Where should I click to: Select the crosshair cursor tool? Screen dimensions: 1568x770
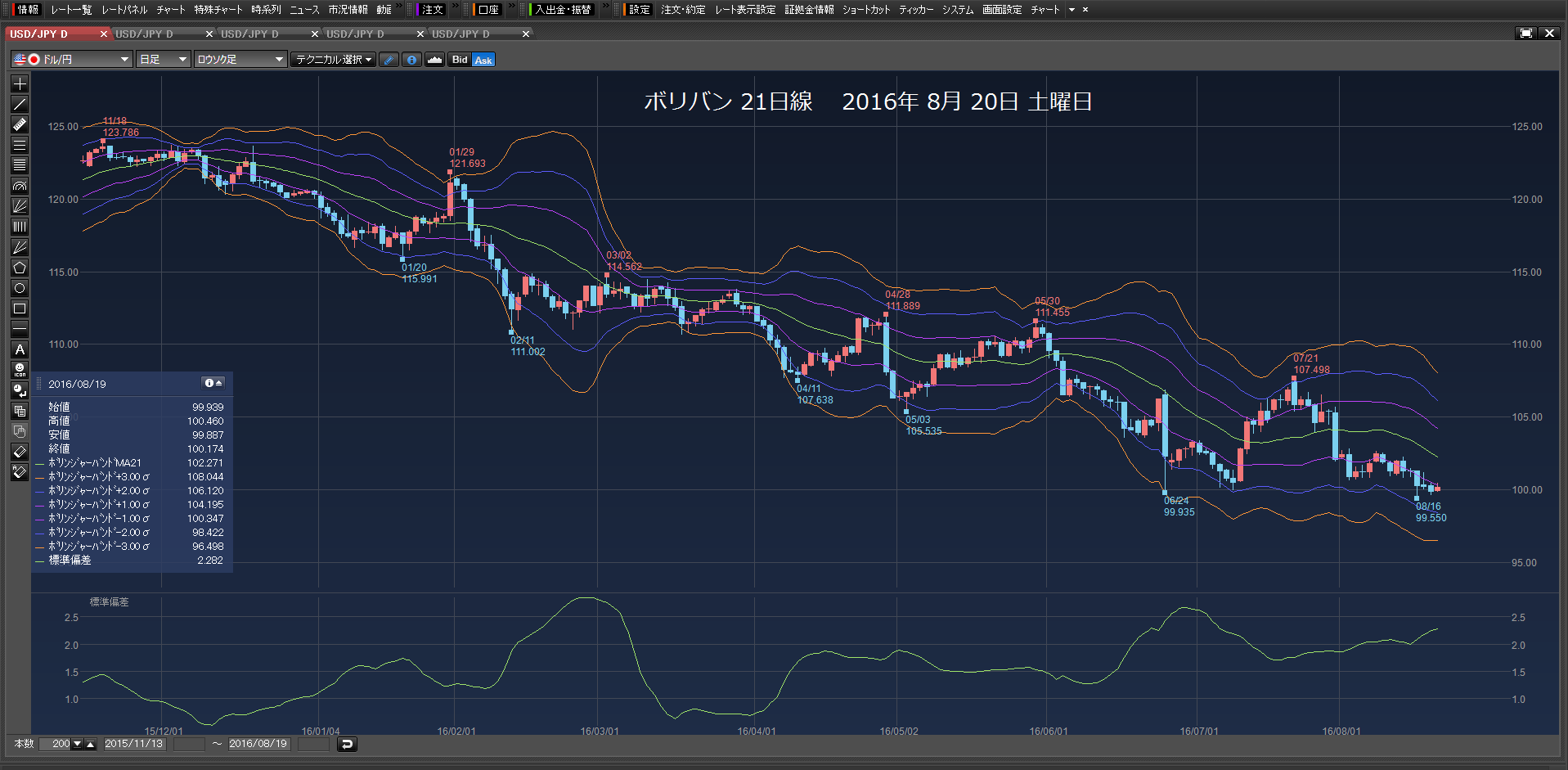pos(20,83)
